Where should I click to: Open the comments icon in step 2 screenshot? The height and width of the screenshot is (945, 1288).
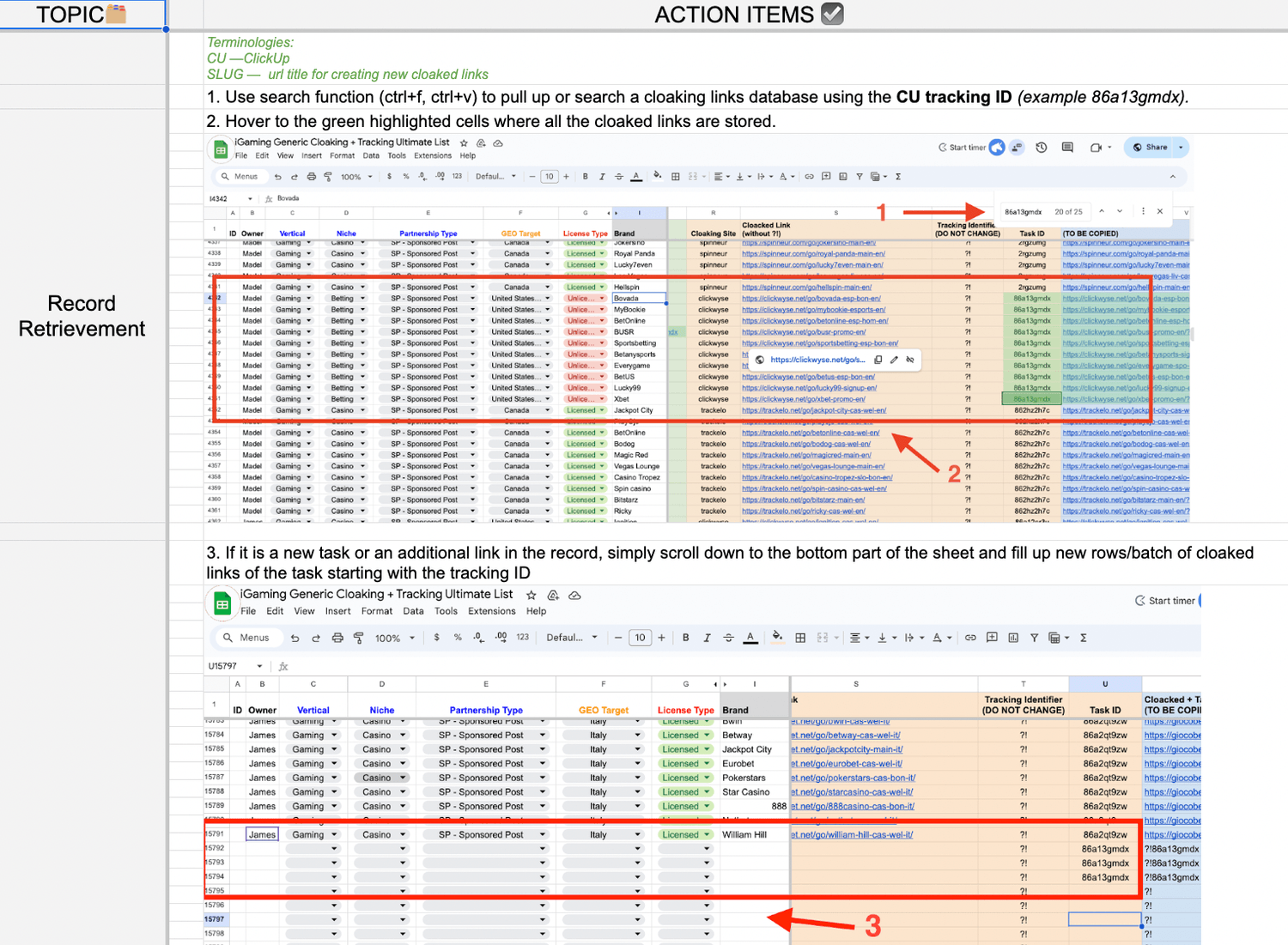coord(1067,148)
